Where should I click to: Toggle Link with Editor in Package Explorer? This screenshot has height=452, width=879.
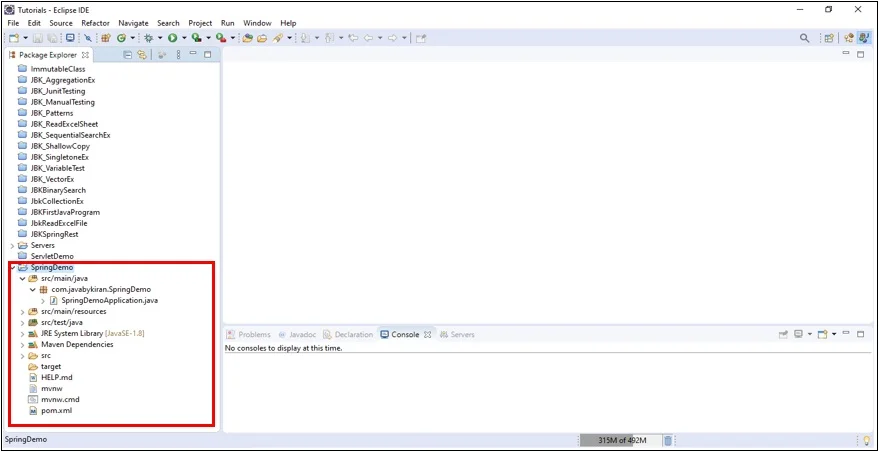coord(142,54)
